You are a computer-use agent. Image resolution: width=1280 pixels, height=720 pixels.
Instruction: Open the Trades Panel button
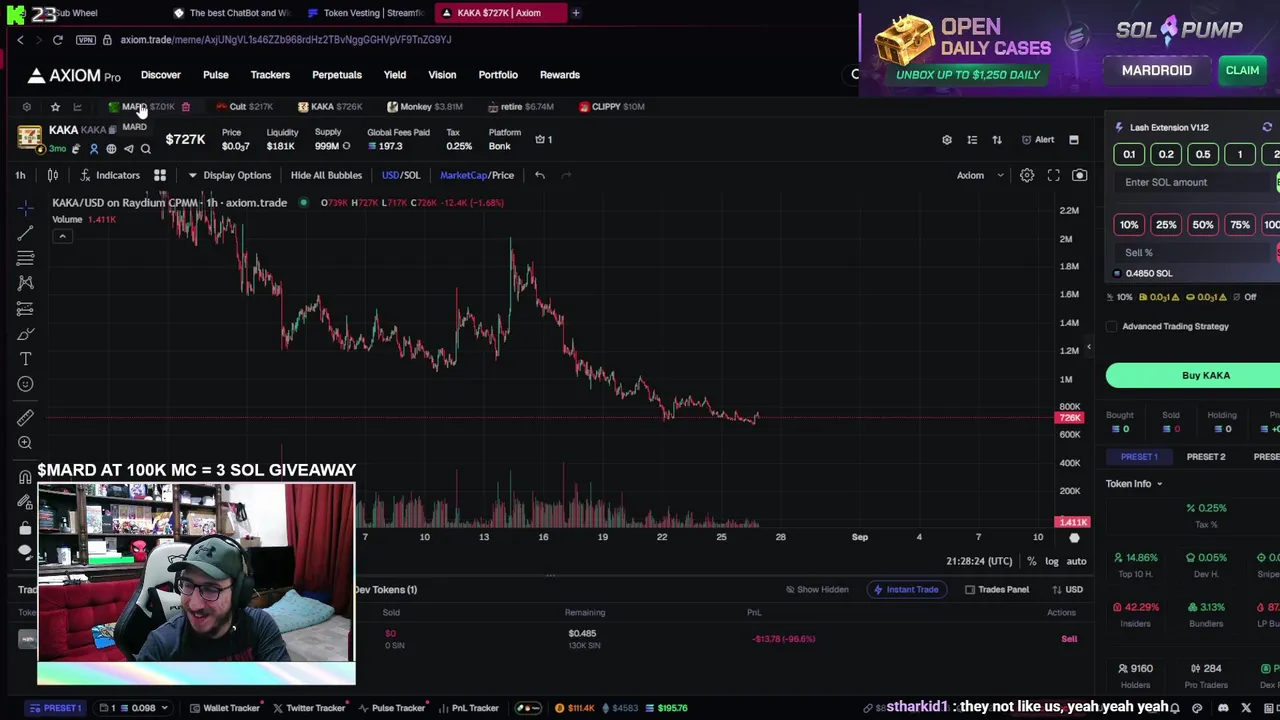(x=996, y=590)
